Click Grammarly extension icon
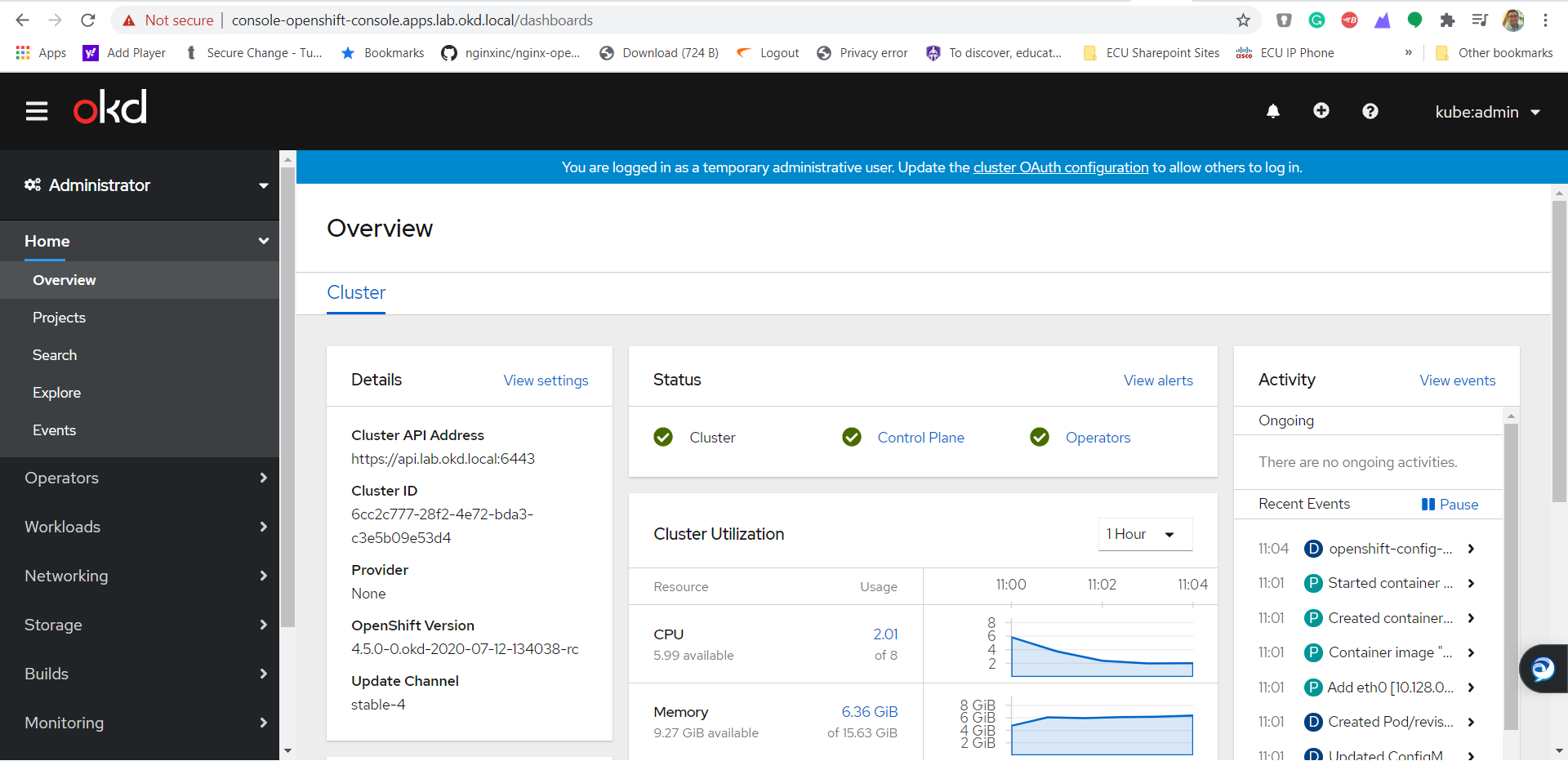 [x=1316, y=20]
